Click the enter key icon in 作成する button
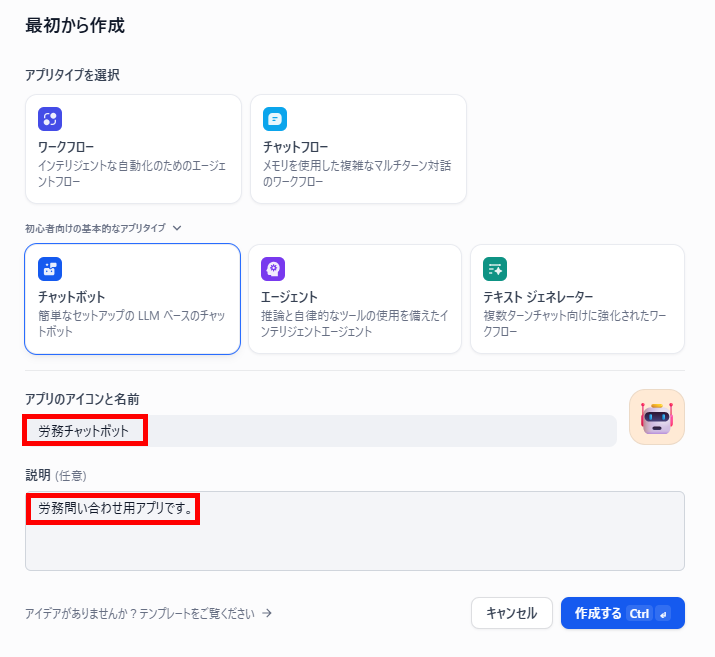 (663, 614)
